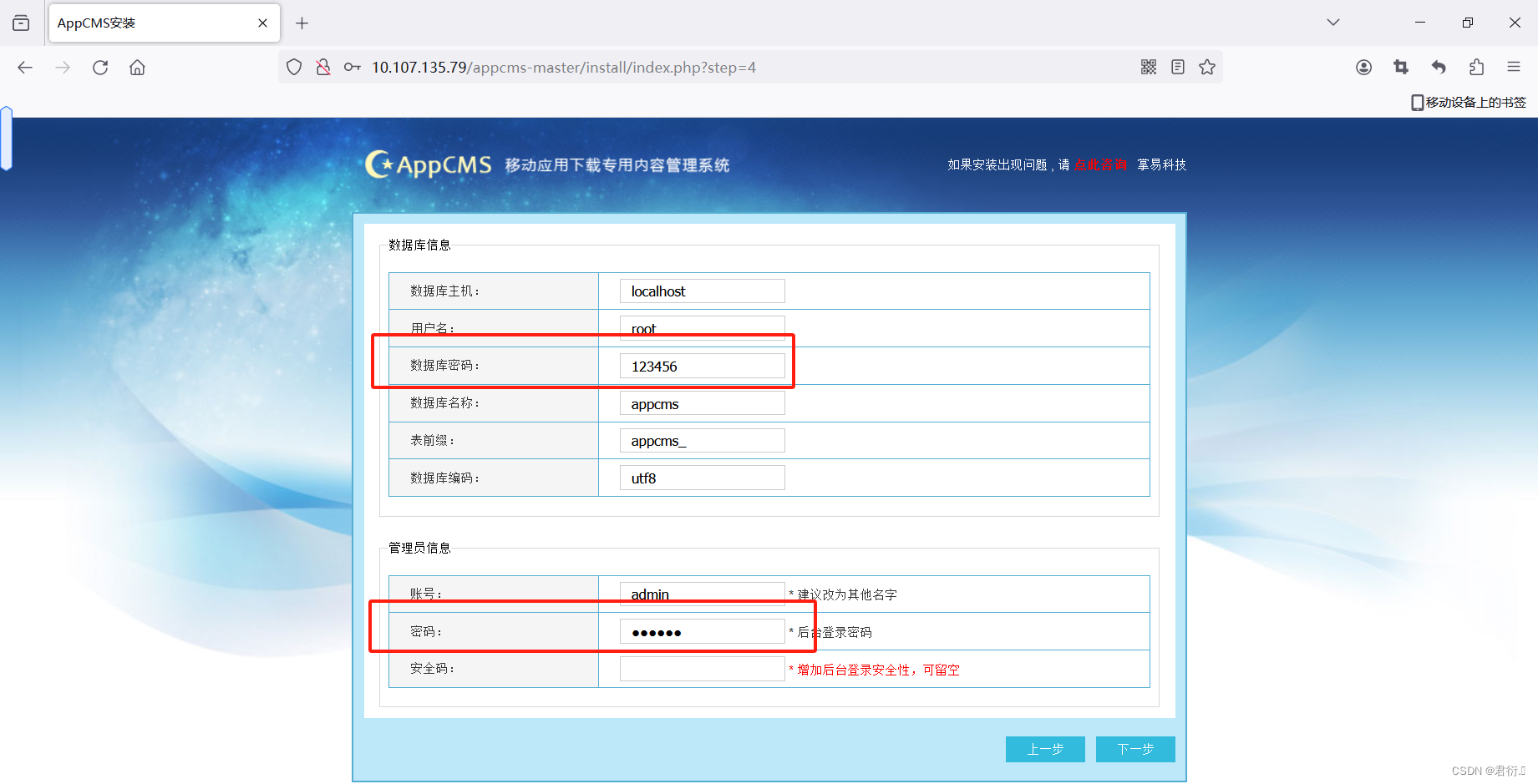1538x784 pixels.
Task: Toggle reader view
Action: (x=1178, y=68)
